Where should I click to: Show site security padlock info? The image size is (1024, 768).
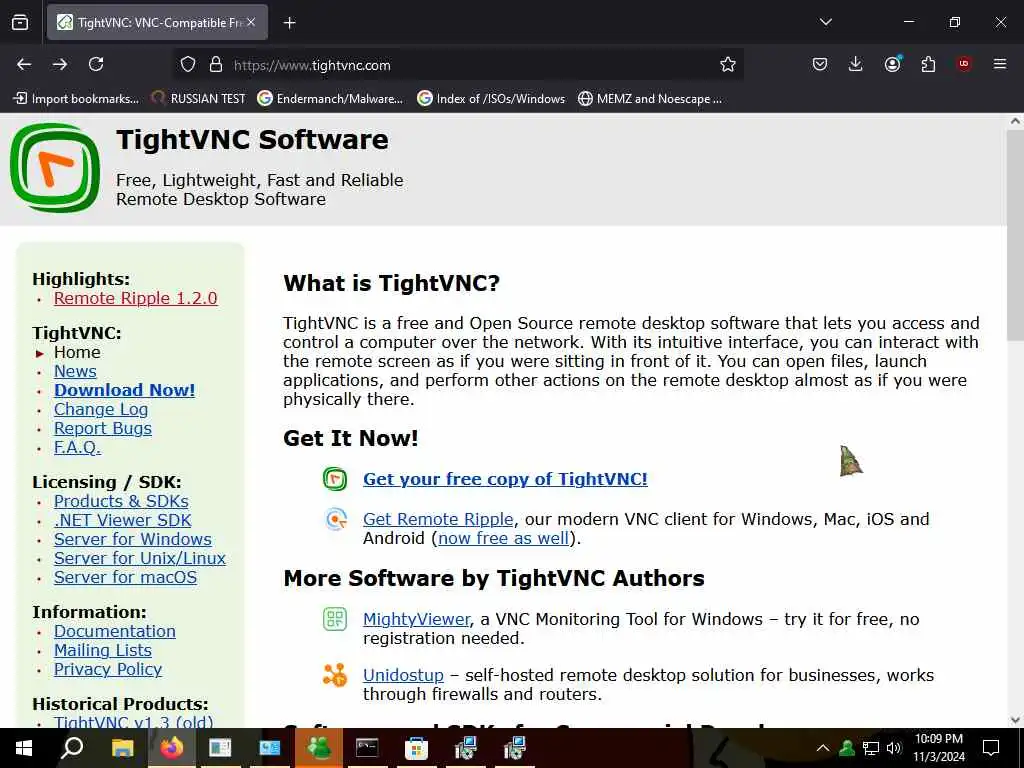tap(216, 65)
